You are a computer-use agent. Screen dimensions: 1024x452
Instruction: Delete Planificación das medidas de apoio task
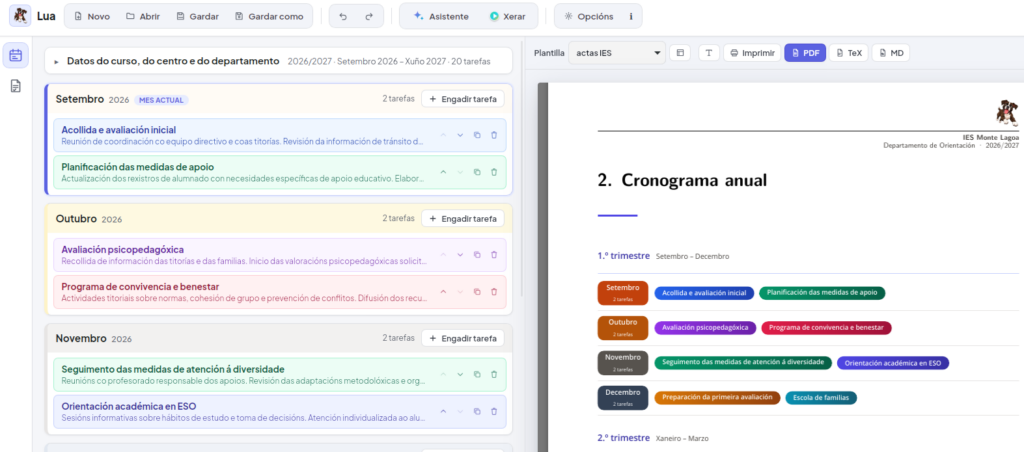coord(494,172)
